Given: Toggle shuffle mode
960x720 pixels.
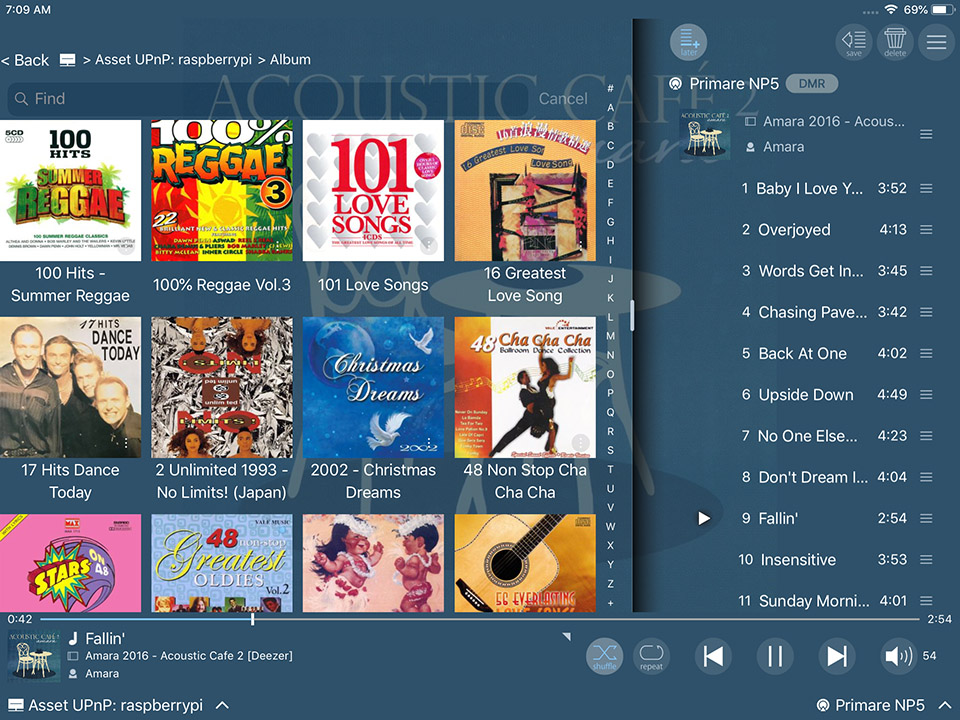Looking at the screenshot, I should coord(605,656).
